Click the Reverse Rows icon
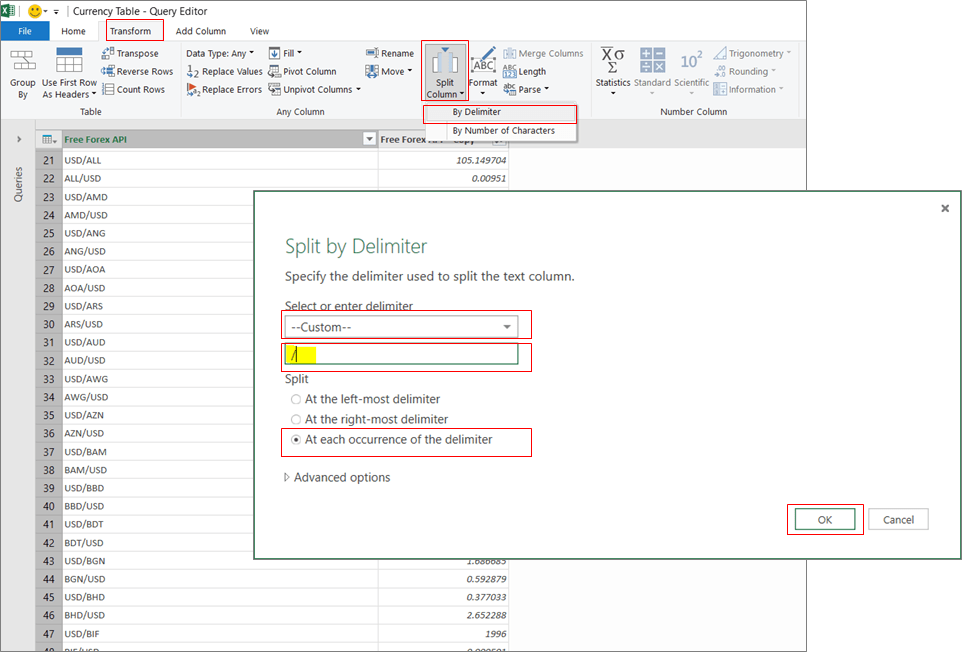Image resolution: width=962 pixels, height=652 pixels. tap(108, 71)
